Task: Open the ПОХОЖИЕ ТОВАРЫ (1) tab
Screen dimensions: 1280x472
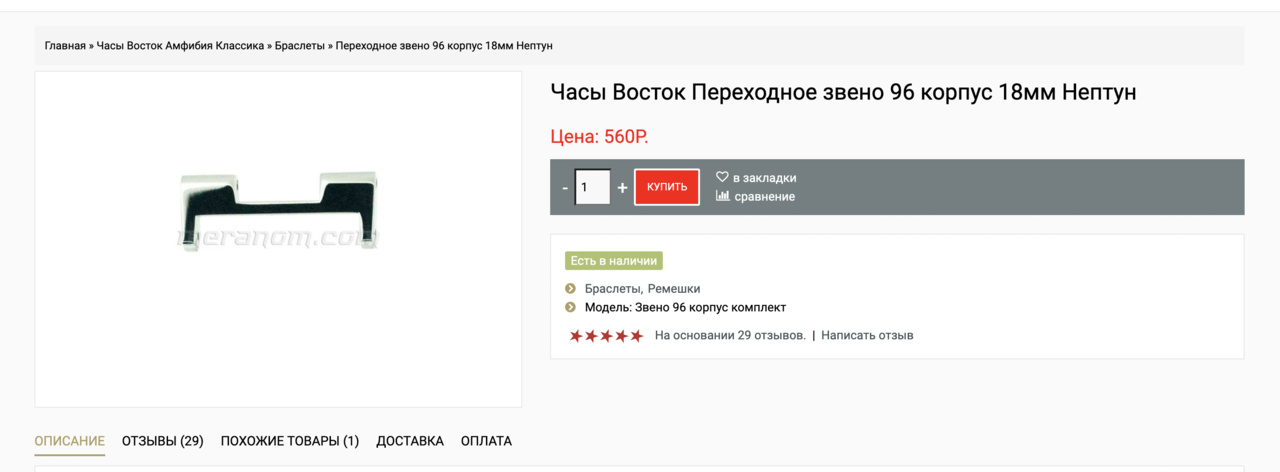Action: pyautogui.click(x=290, y=441)
